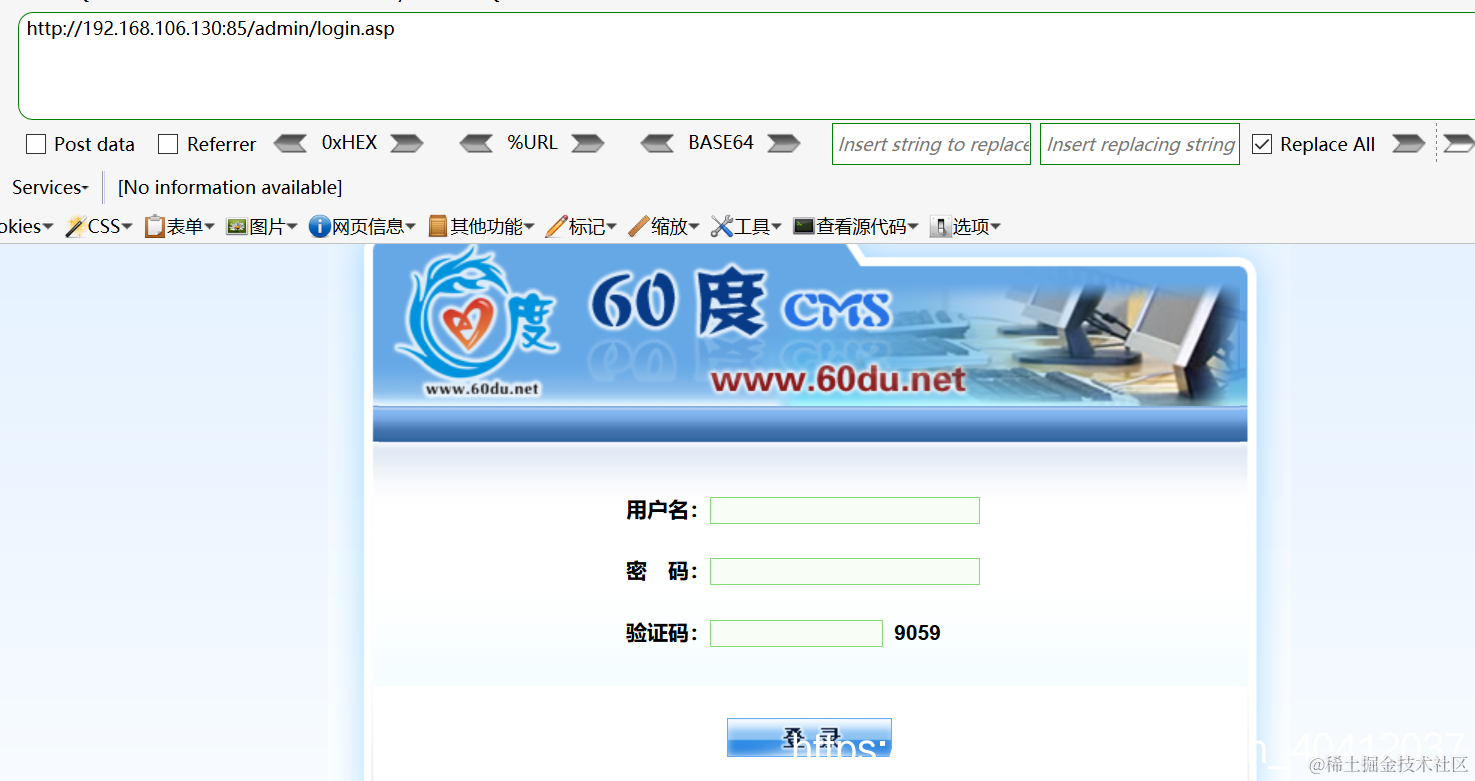This screenshot has height=781, width=1475.
Task: Click the 用户名 username input field
Action: 845,510
